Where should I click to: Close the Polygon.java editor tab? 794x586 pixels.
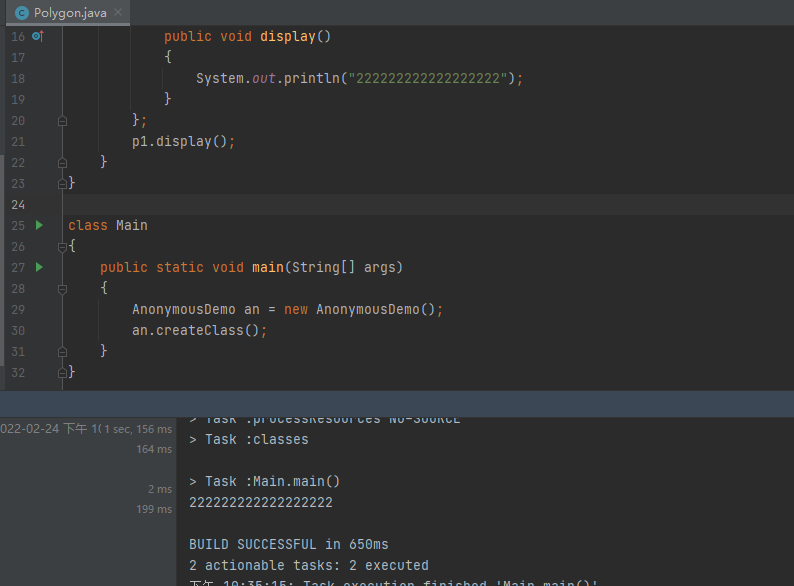(x=117, y=13)
